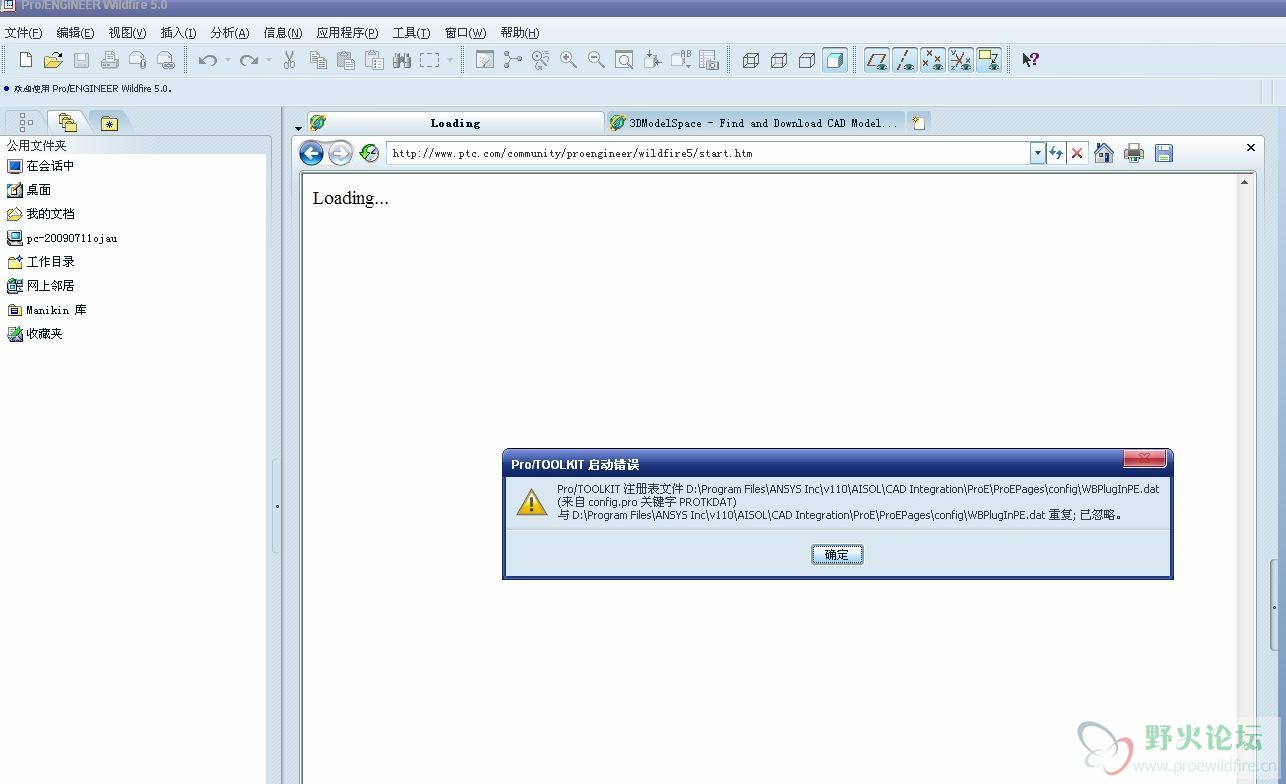Print the browser page
1286x784 pixels.
coord(1133,153)
